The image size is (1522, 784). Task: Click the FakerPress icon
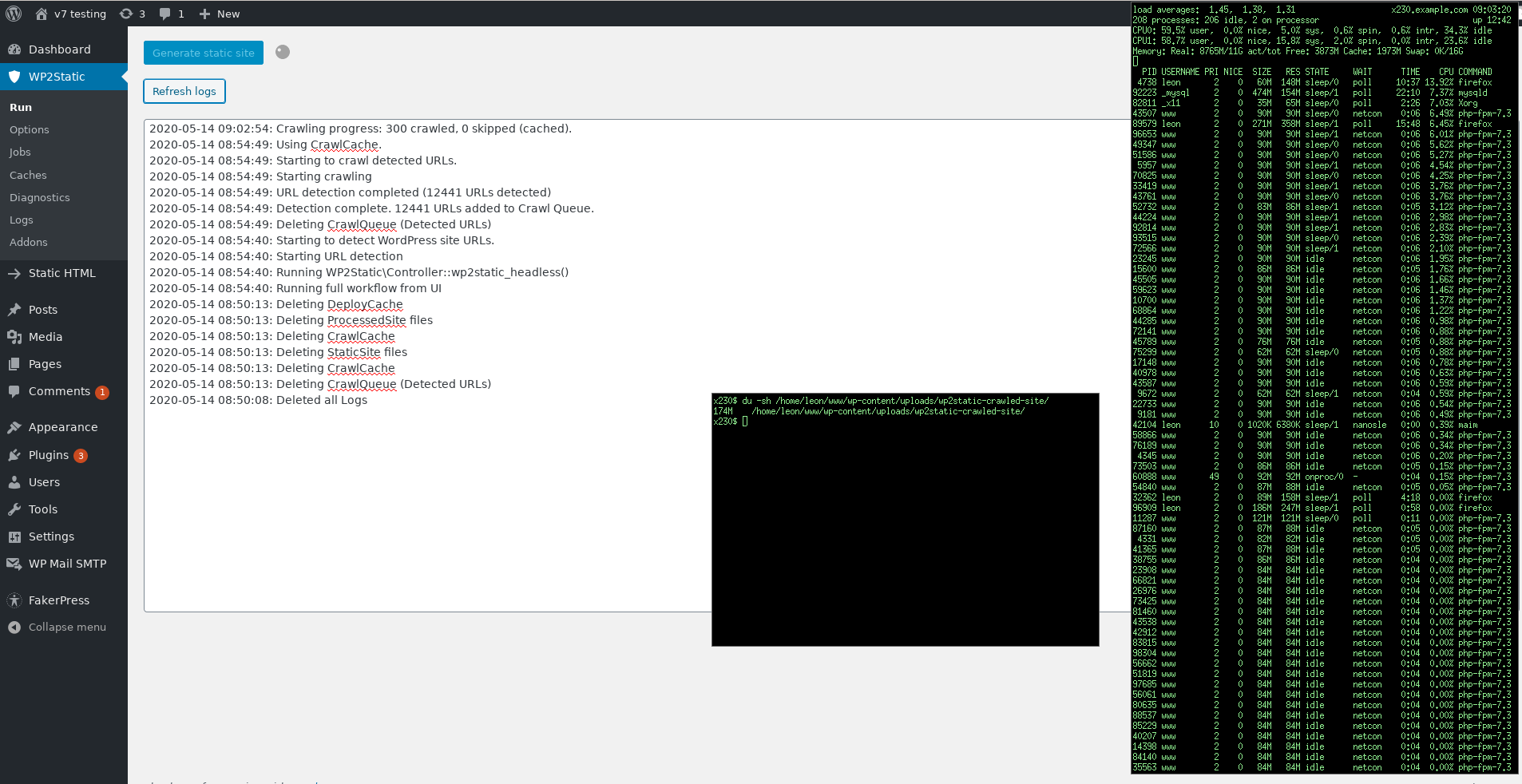pyautogui.click(x=14, y=600)
